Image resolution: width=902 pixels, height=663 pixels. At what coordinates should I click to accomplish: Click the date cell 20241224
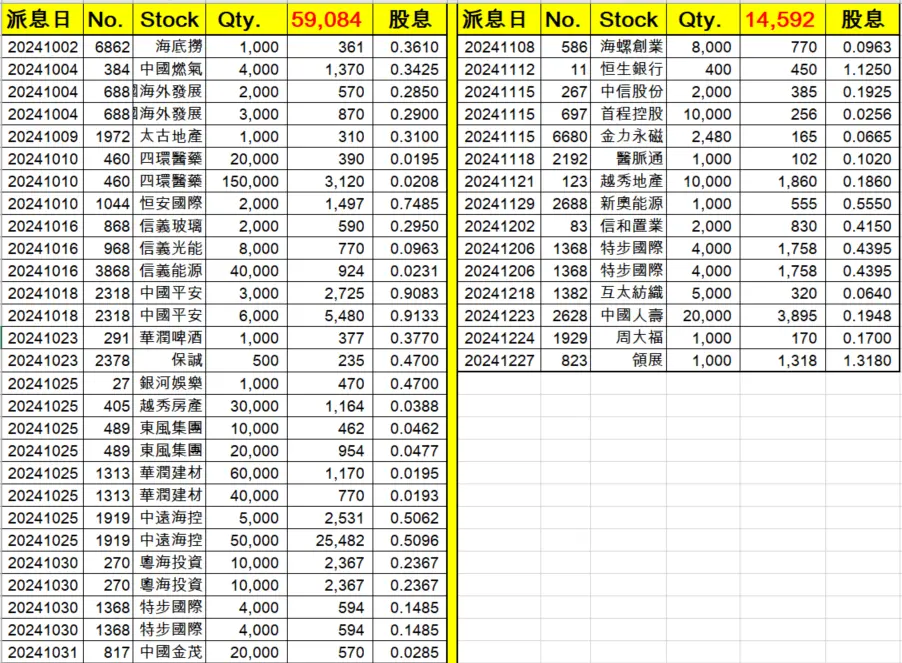499,338
